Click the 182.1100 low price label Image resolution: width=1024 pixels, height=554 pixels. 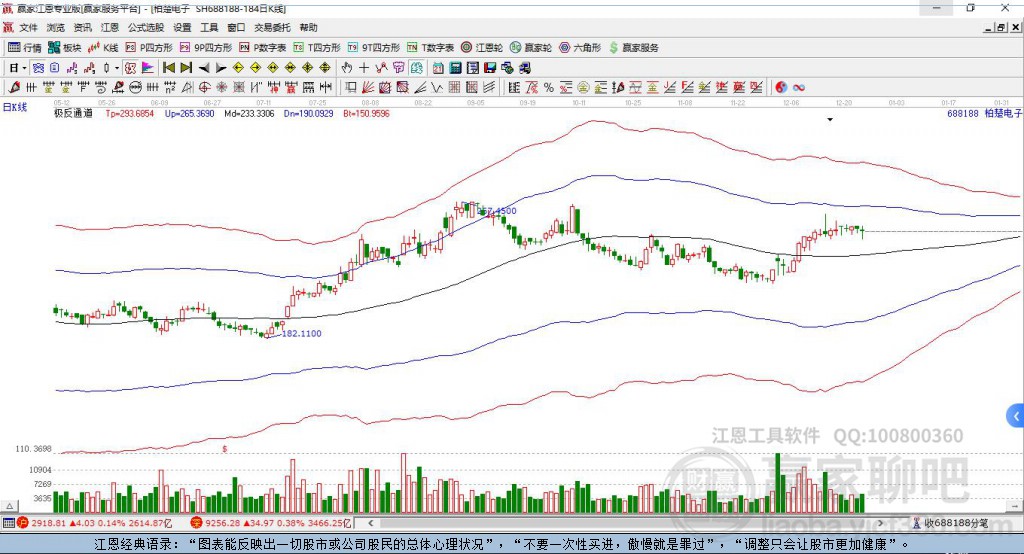301,333
